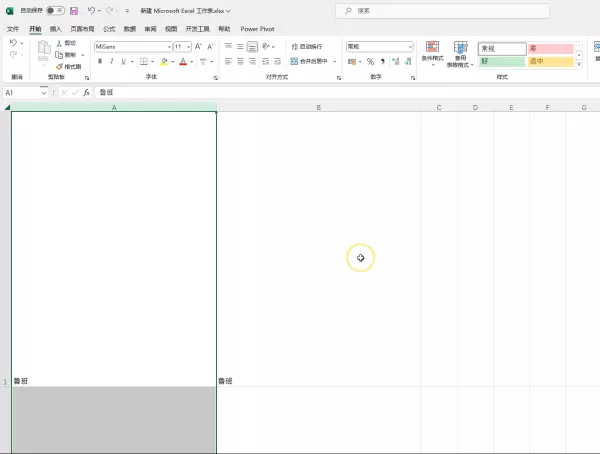Open the 条件格式 (Conditional Formatting) menu
Viewport: 600px width, 454px height.
click(x=432, y=54)
